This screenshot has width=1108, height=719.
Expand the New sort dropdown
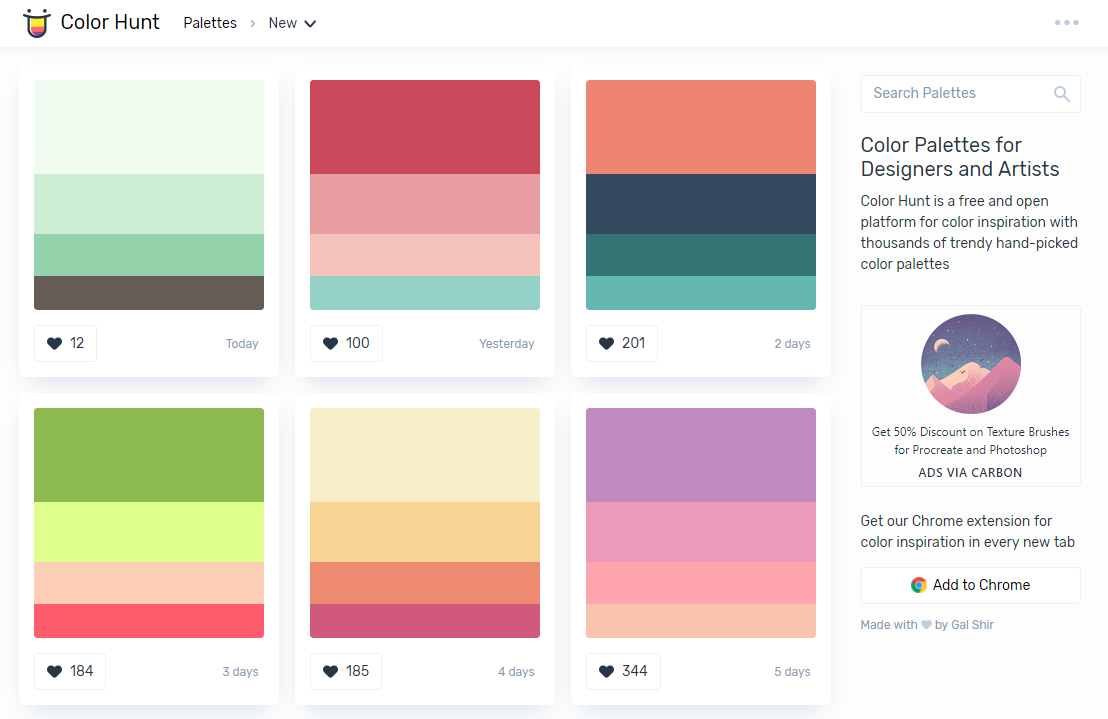click(292, 23)
